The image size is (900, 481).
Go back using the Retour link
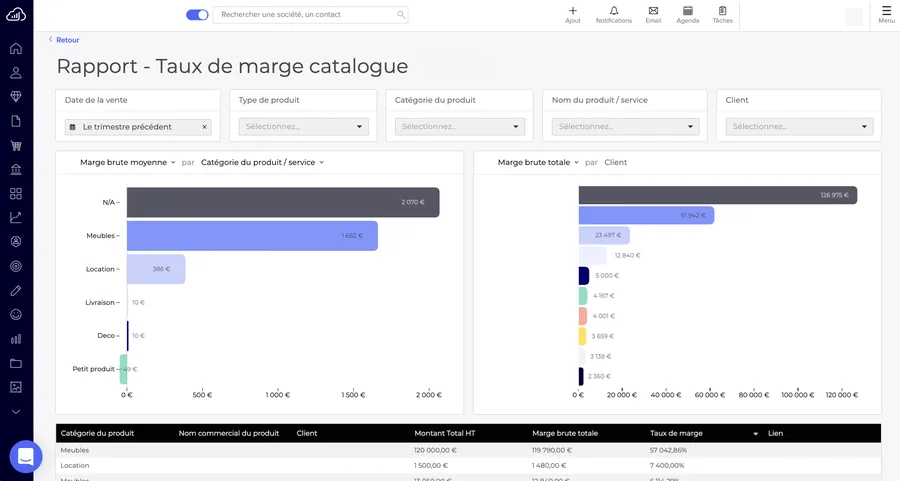coord(64,40)
